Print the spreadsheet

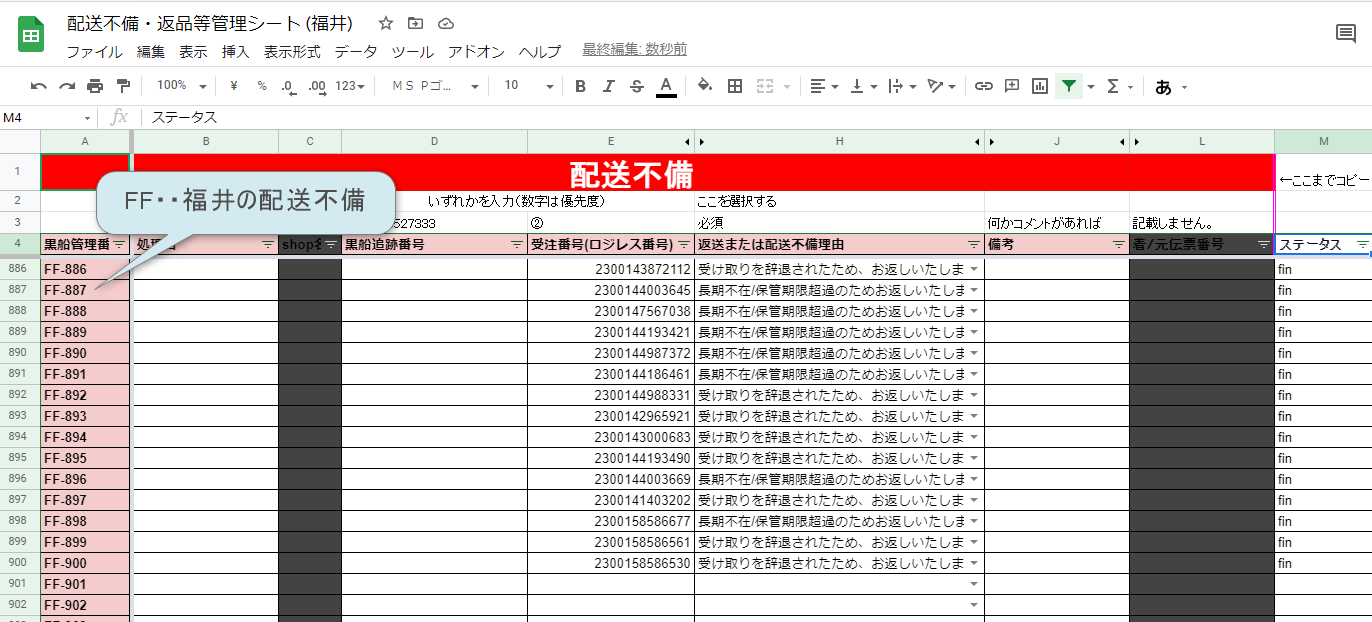[95, 86]
